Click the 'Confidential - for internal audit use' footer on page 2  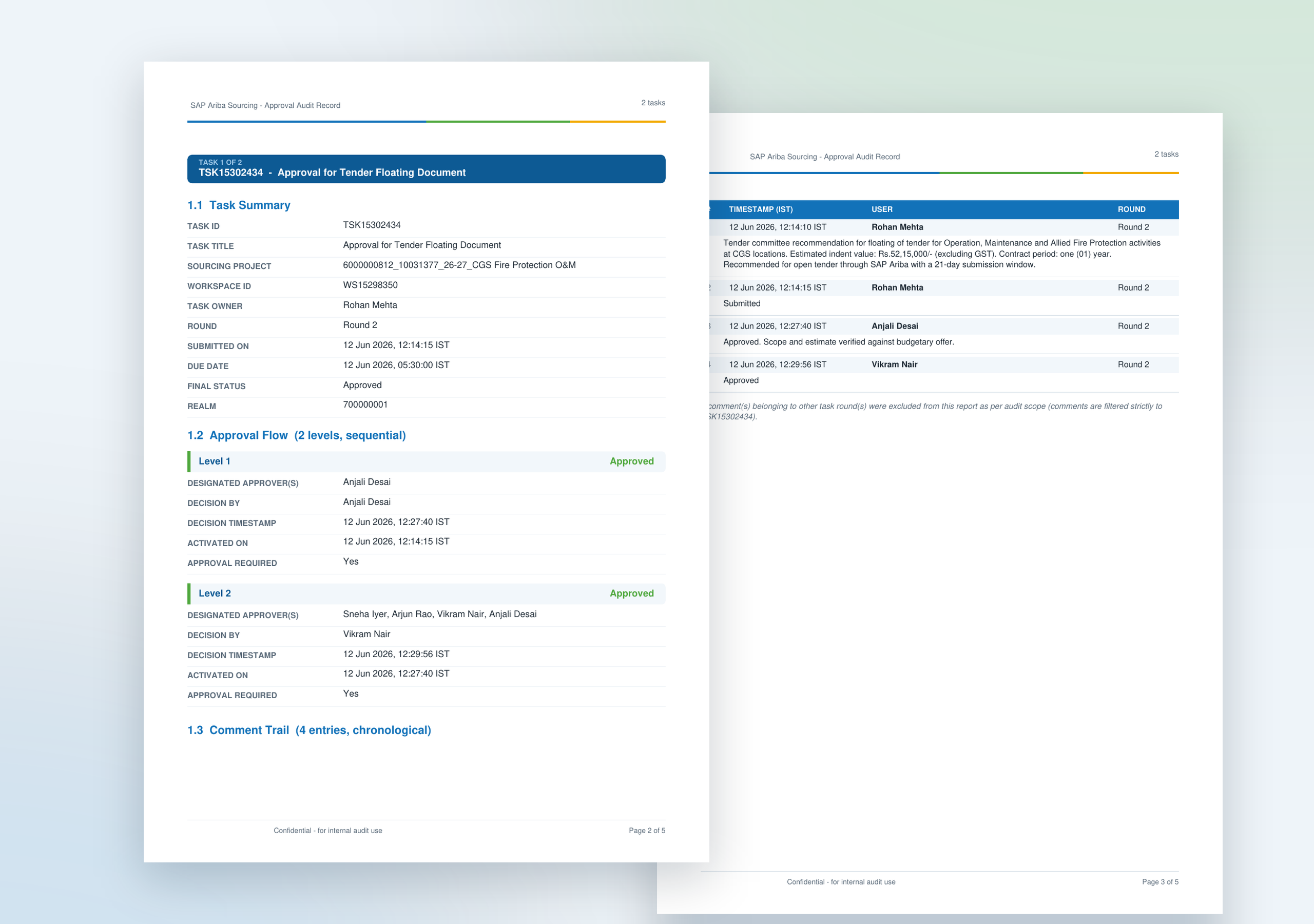point(327,831)
